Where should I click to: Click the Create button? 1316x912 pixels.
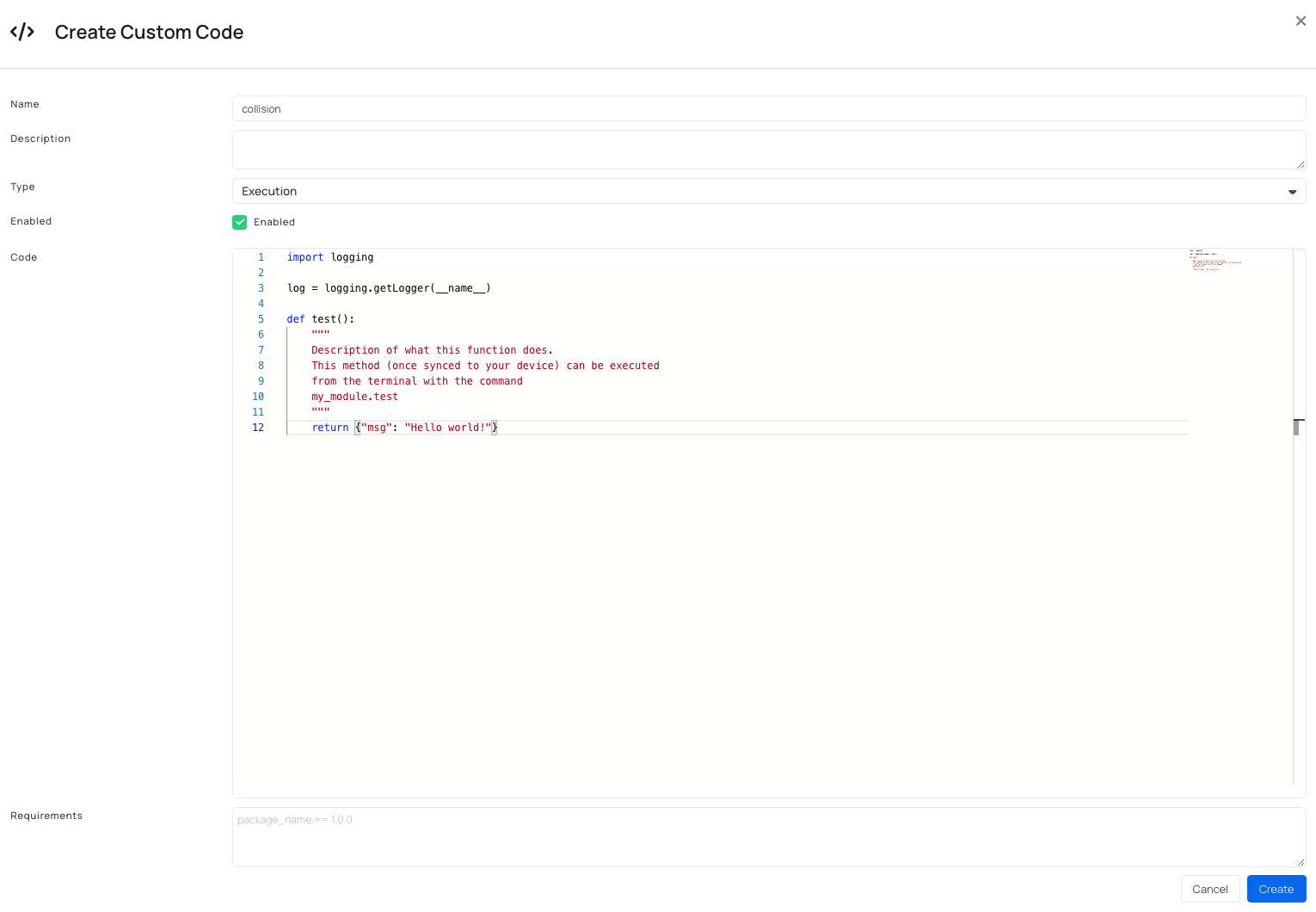(1276, 889)
